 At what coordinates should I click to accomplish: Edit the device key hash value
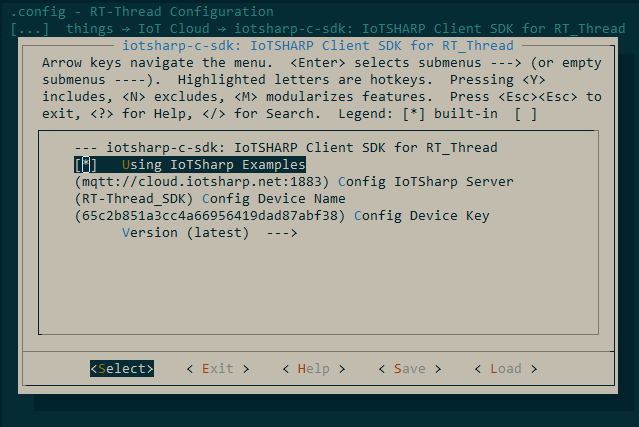(x=210, y=215)
